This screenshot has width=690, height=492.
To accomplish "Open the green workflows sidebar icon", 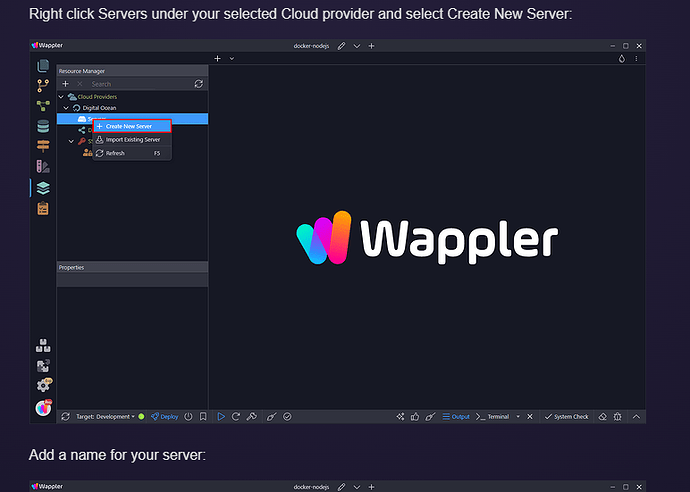I will point(43,106).
